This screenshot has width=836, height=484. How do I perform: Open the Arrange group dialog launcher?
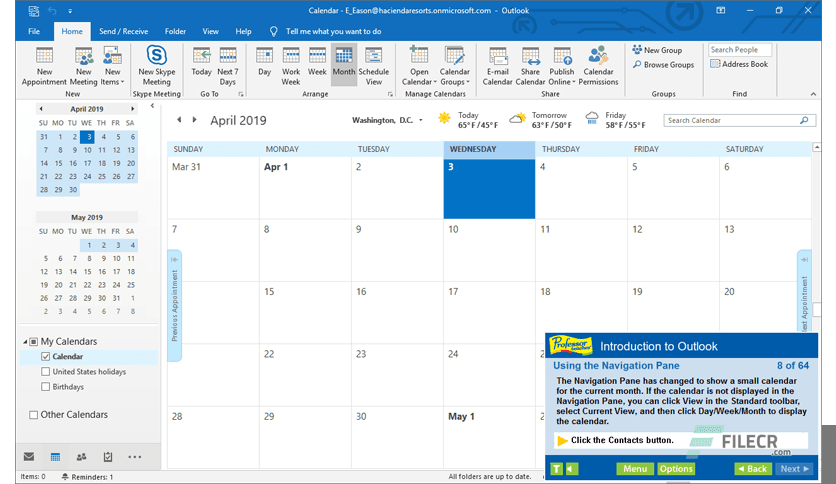[390, 94]
